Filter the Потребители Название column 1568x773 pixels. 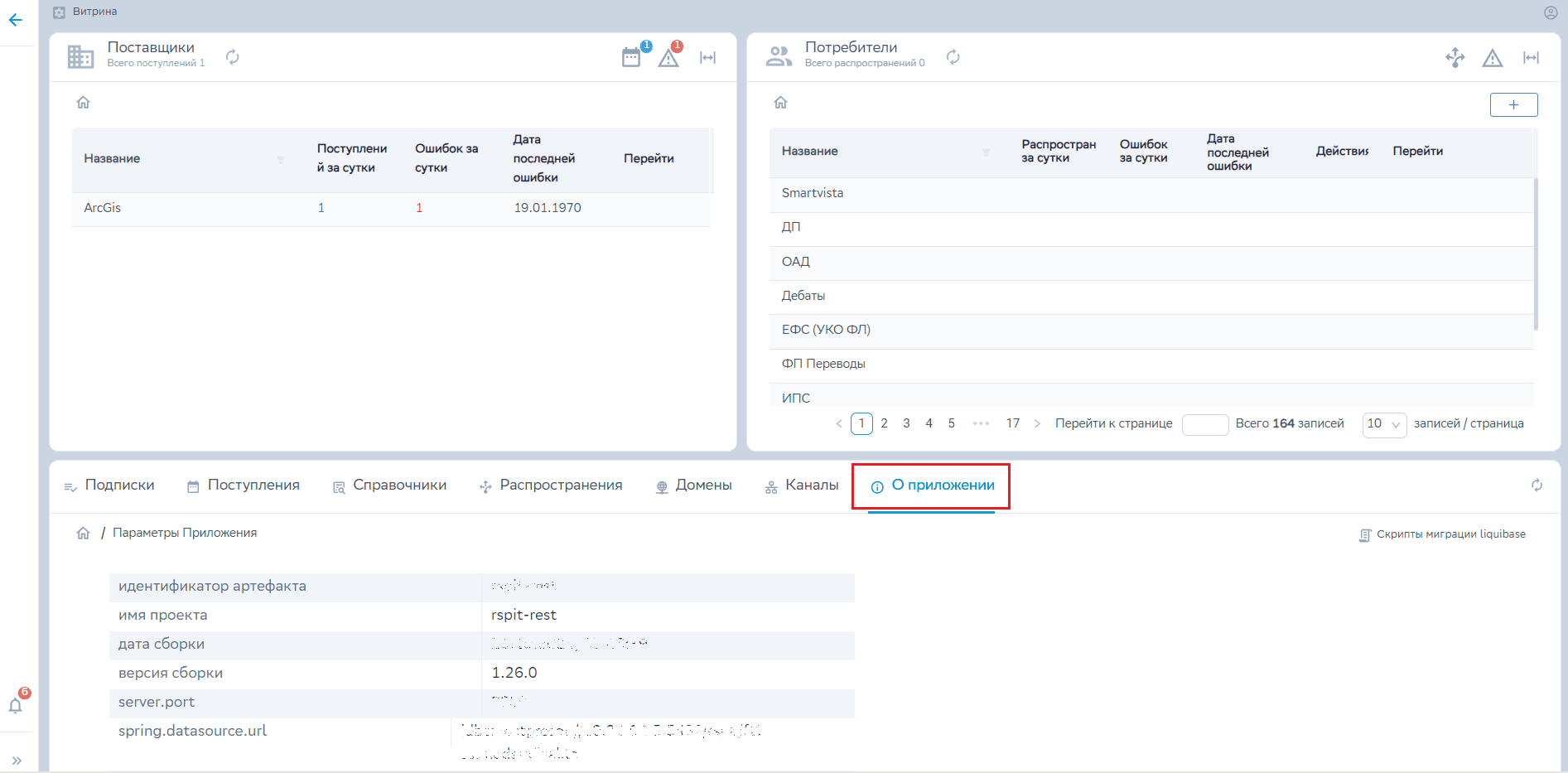[x=986, y=152]
